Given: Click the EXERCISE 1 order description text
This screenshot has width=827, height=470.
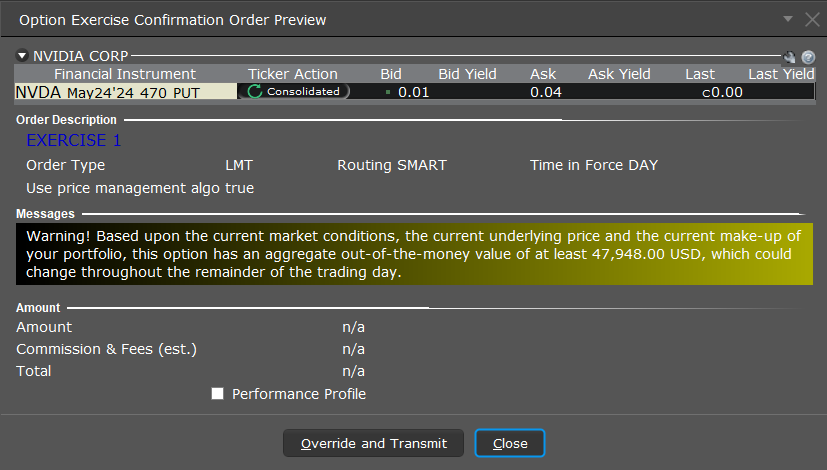Looking at the screenshot, I should click(x=73, y=140).
